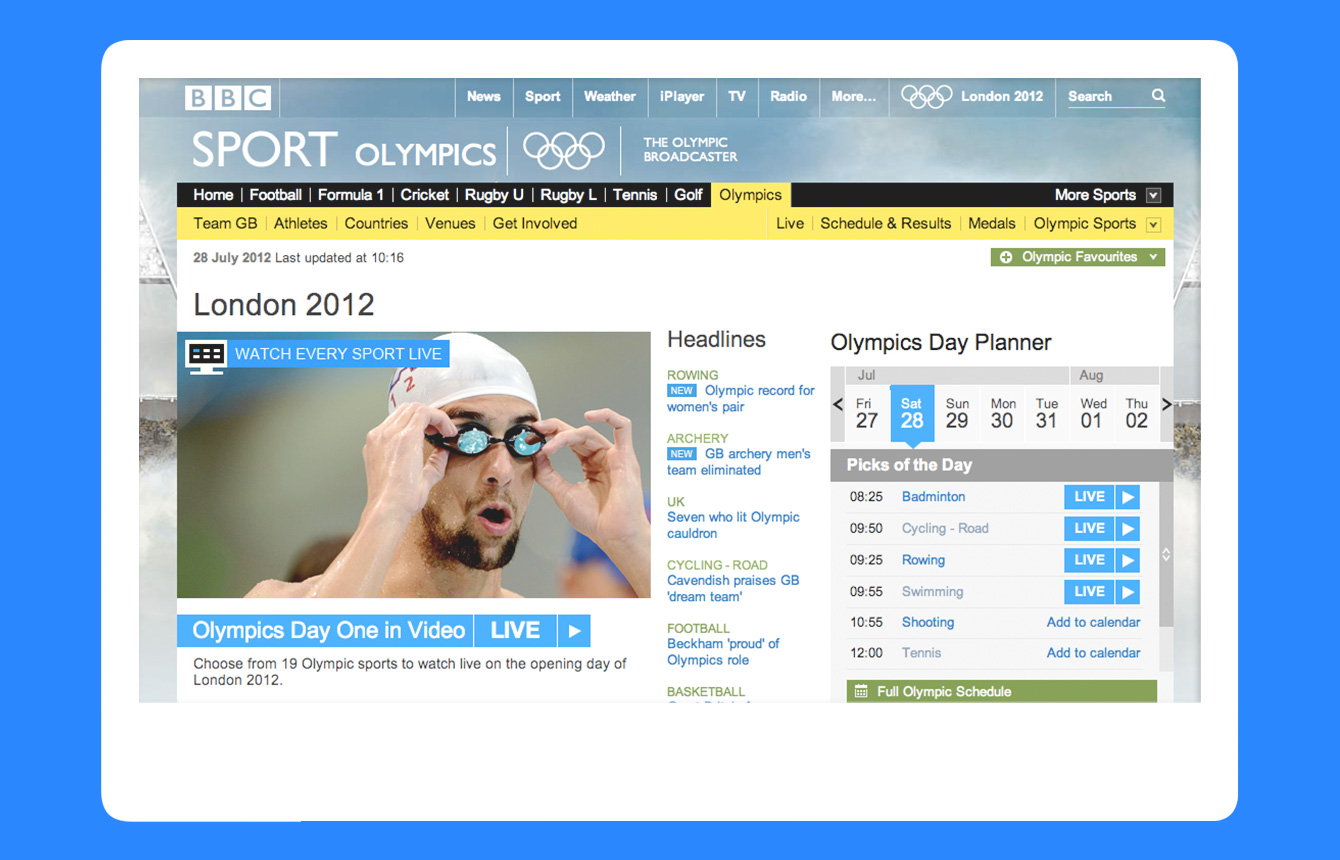Open Athletes in yellow submenu
This screenshot has width=1340, height=860.
(301, 224)
